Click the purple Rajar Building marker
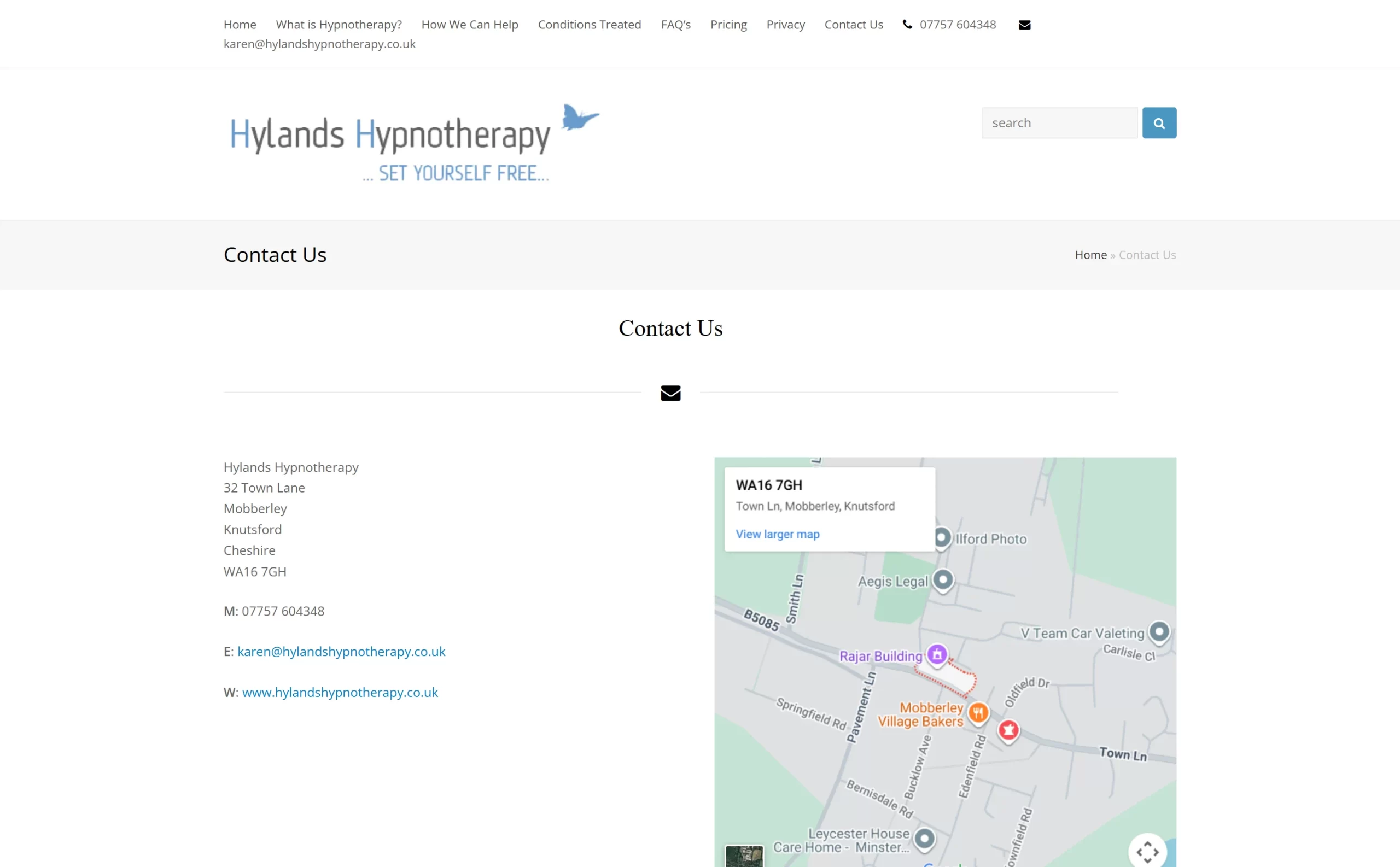Viewport: 1400px width, 867px height. click(937, 654)
